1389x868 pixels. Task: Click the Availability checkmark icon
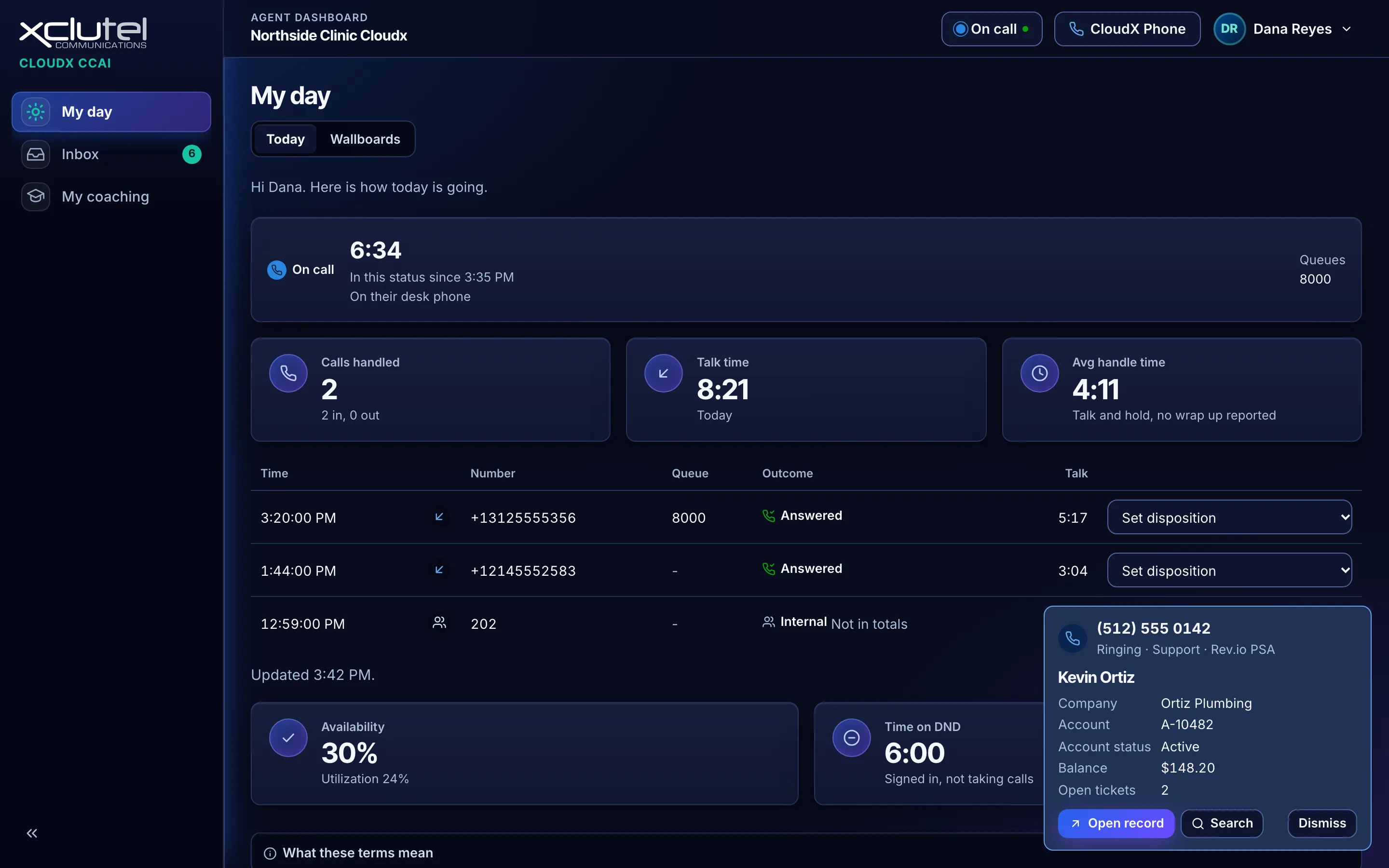pos(288,738)
